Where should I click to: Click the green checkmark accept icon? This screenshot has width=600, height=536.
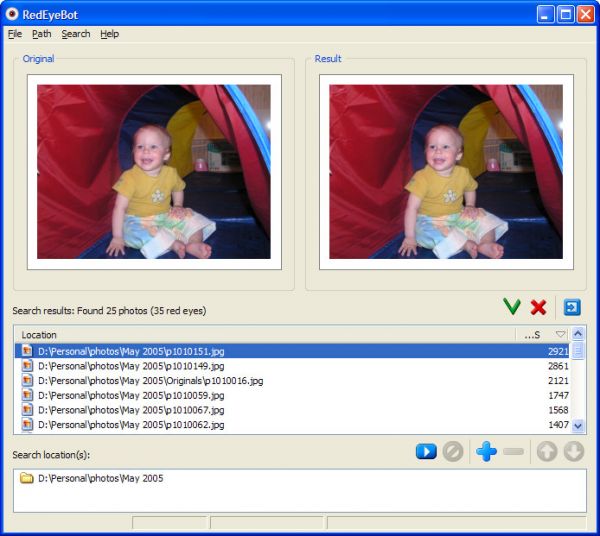pyautogui.click(x=512, y=307)
